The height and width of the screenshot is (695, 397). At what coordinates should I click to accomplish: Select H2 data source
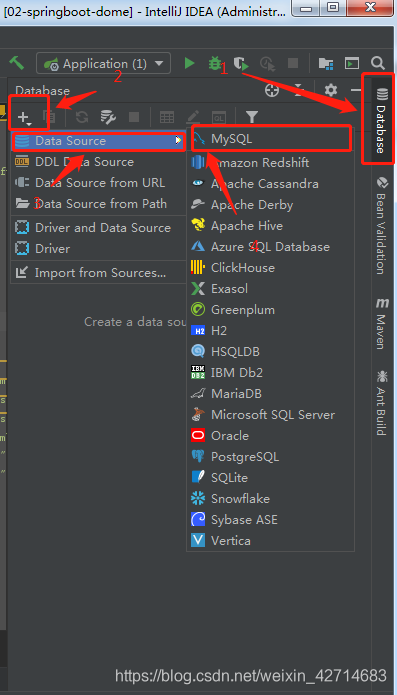pos(271,331)
